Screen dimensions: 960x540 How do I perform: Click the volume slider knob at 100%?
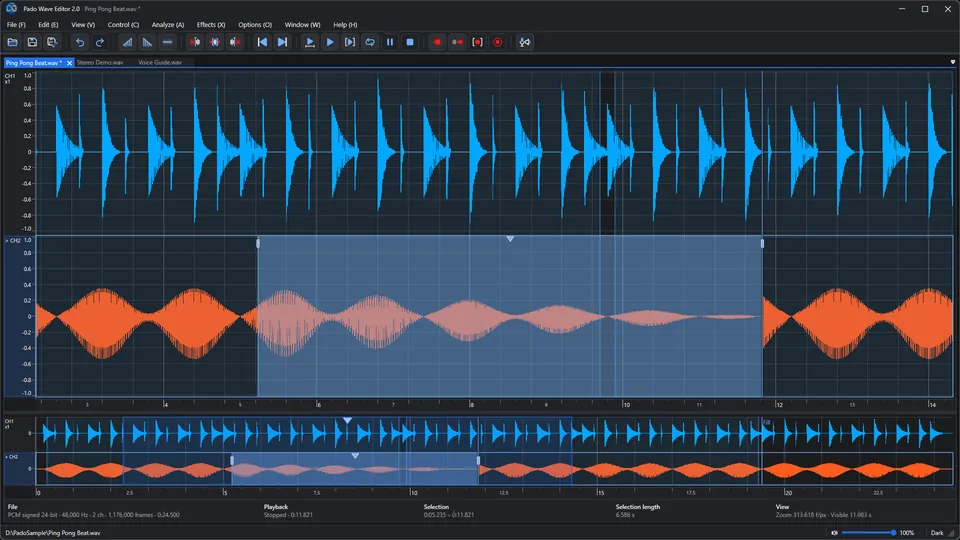coord(893,533)
